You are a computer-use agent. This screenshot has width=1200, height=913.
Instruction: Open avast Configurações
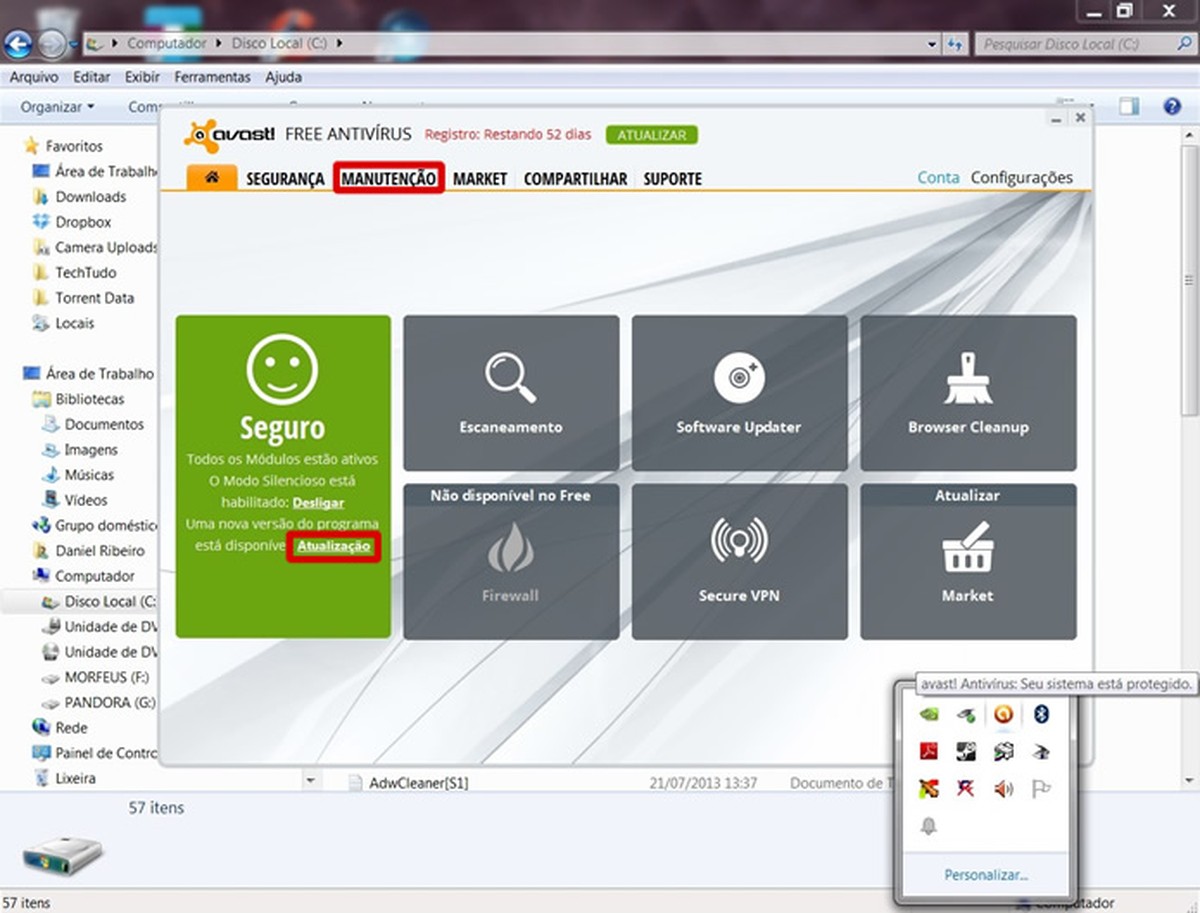point(1022,177)
